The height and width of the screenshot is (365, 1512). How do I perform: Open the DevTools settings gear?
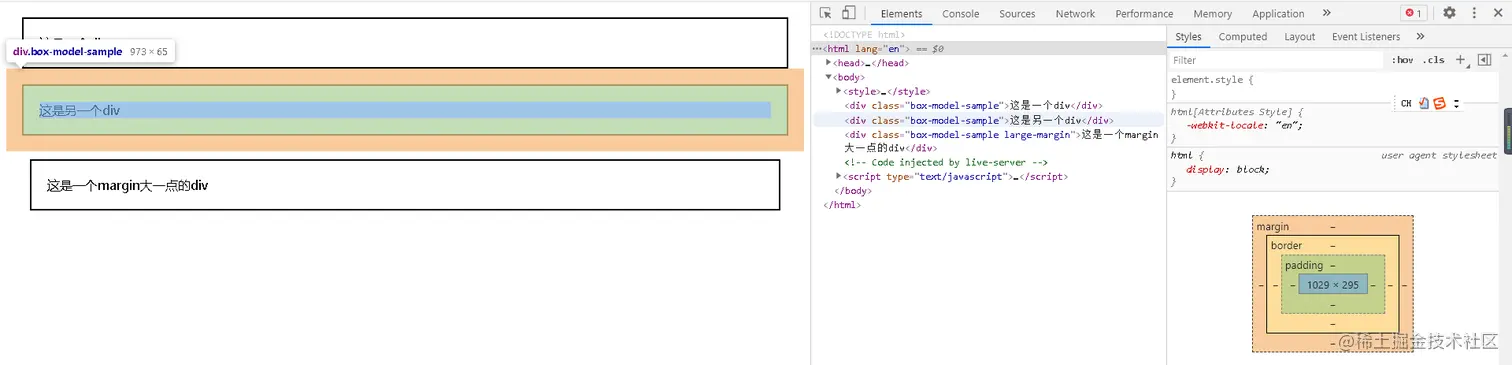1449,13
